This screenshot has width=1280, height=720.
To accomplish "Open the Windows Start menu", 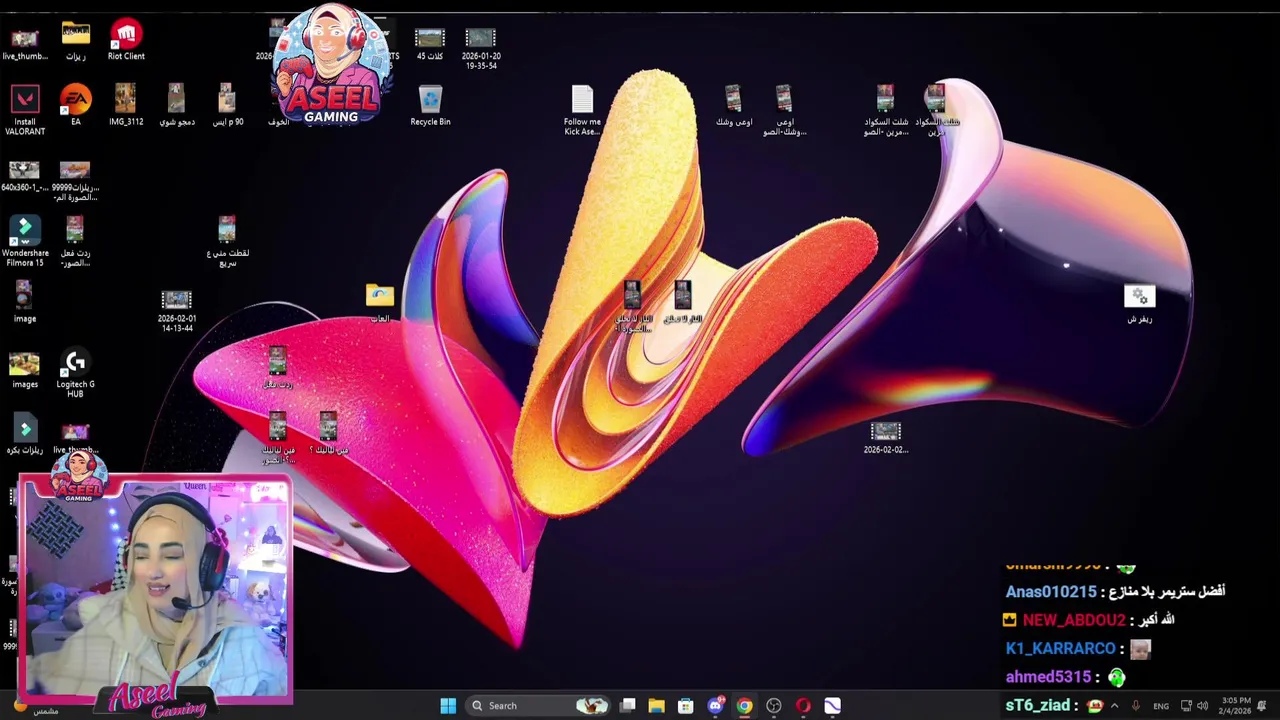I will pos(448,706).
